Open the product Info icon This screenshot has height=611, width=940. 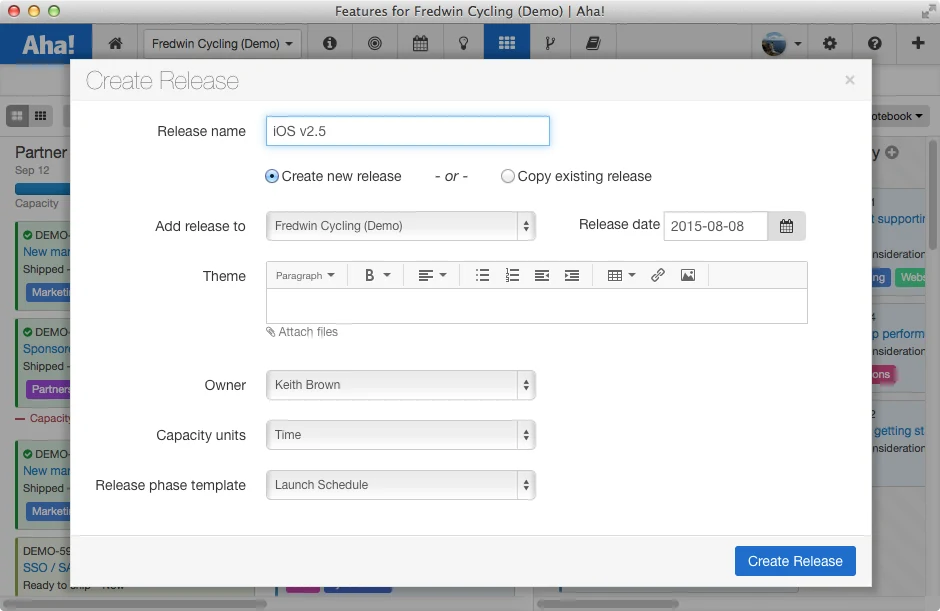[330, 43]
